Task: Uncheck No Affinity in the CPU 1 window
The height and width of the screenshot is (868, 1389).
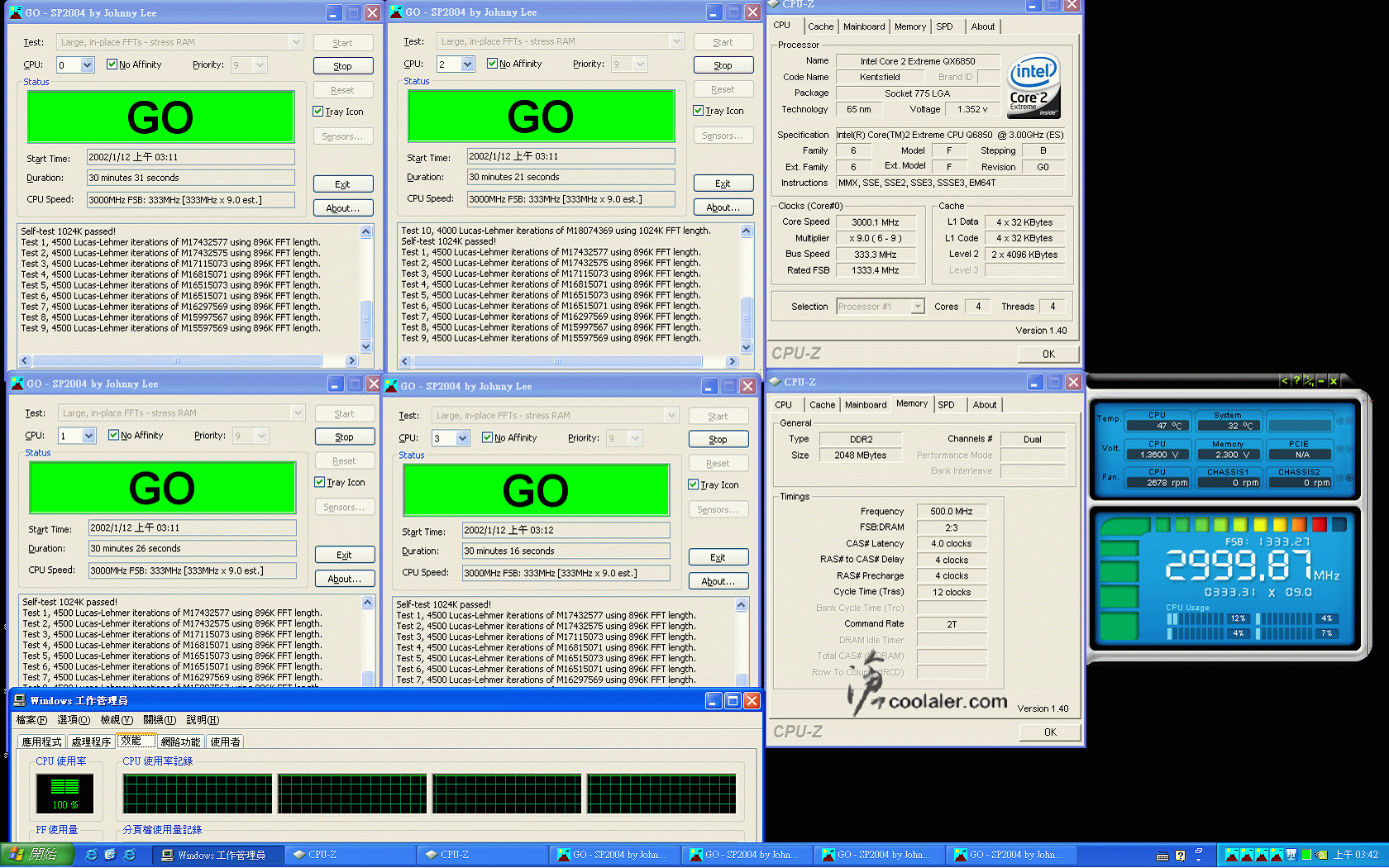Action: (113, 436)
